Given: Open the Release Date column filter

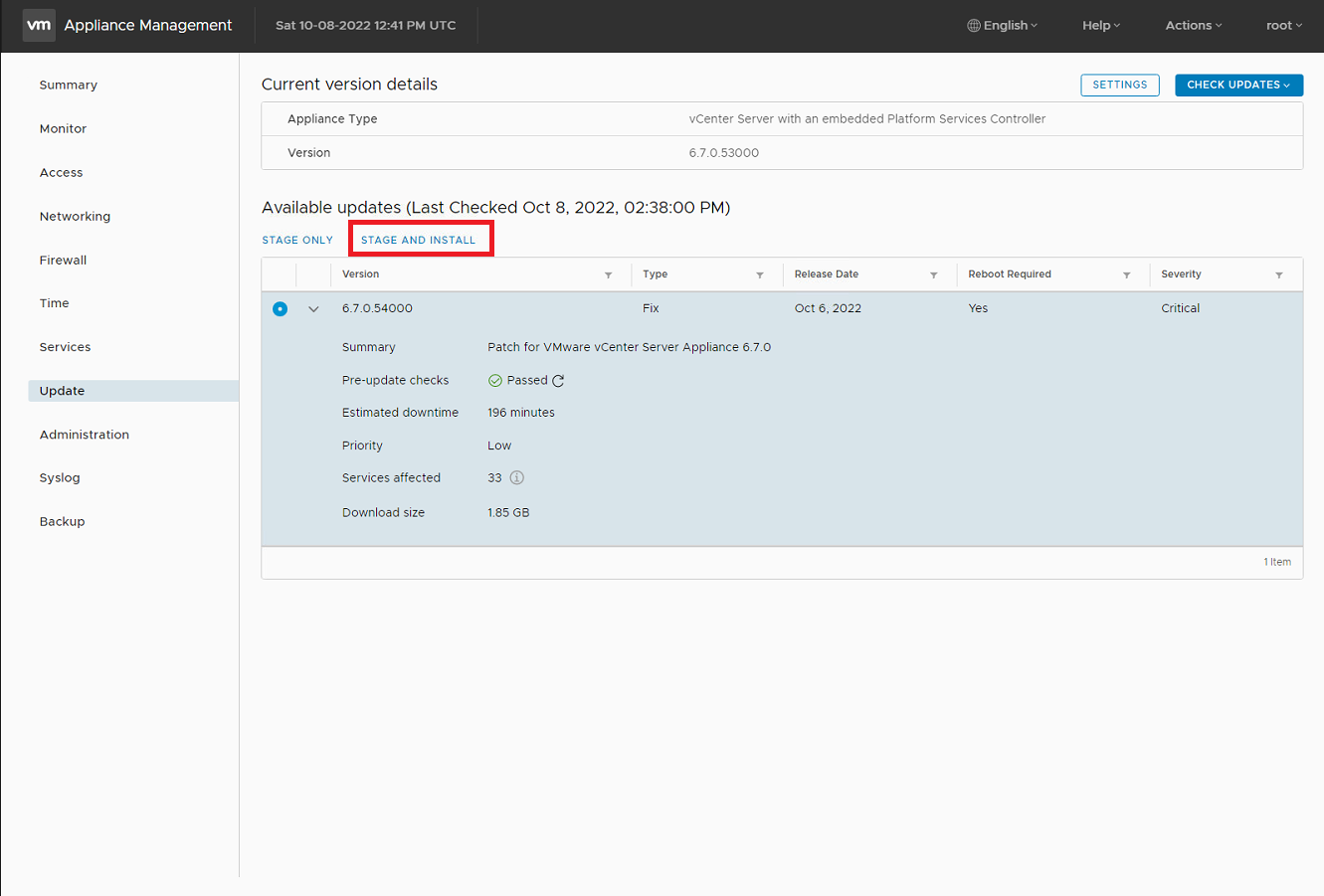Looking at the screenshot, I should 934,275.
